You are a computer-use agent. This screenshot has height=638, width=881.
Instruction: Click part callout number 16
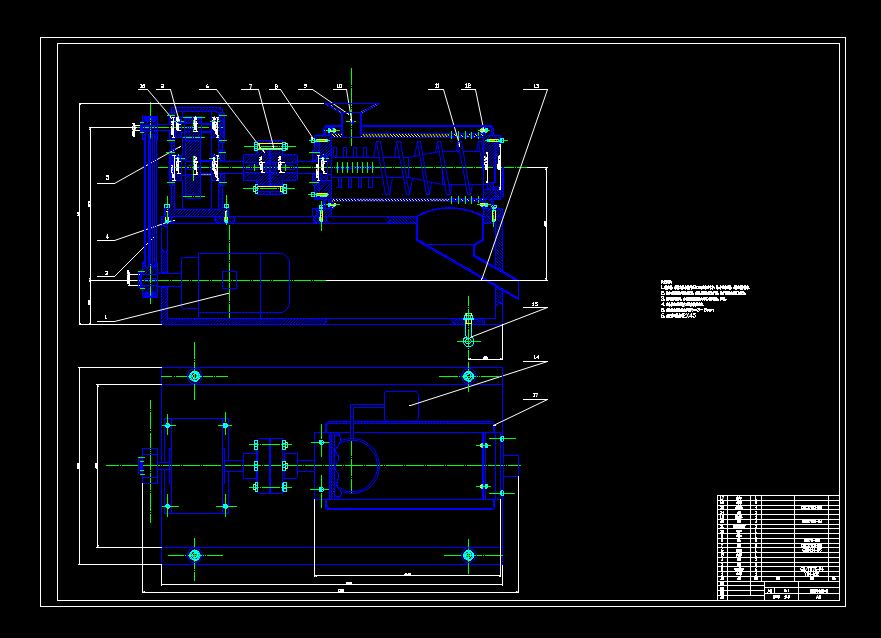(142, 86)
